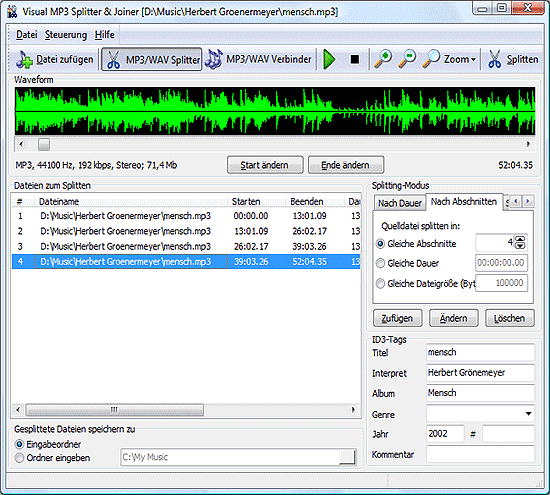
Task: Click the file list scrollbar right arrow
Action: (353, 410)
